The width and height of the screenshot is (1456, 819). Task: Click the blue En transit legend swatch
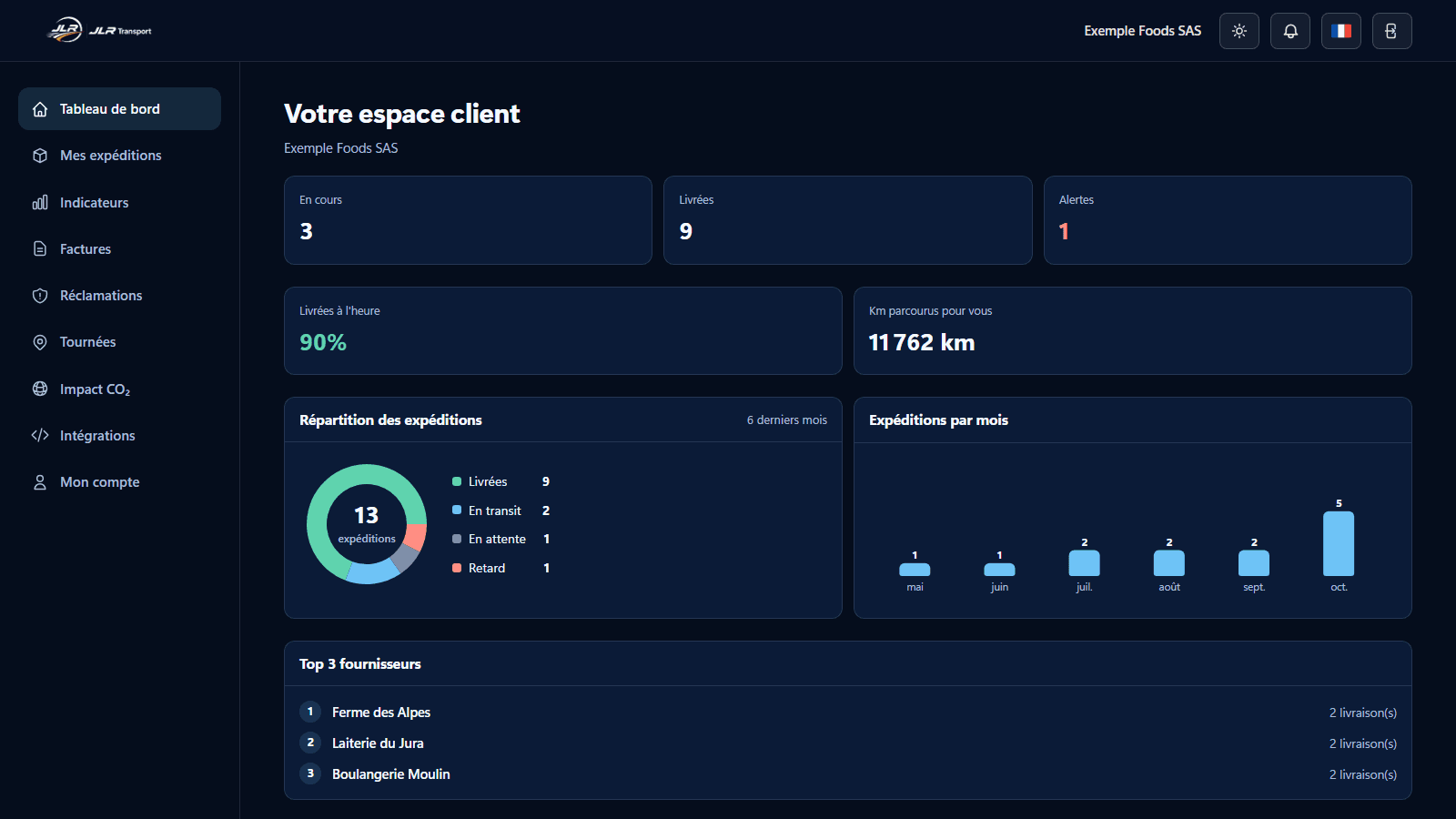click(457, 511)
